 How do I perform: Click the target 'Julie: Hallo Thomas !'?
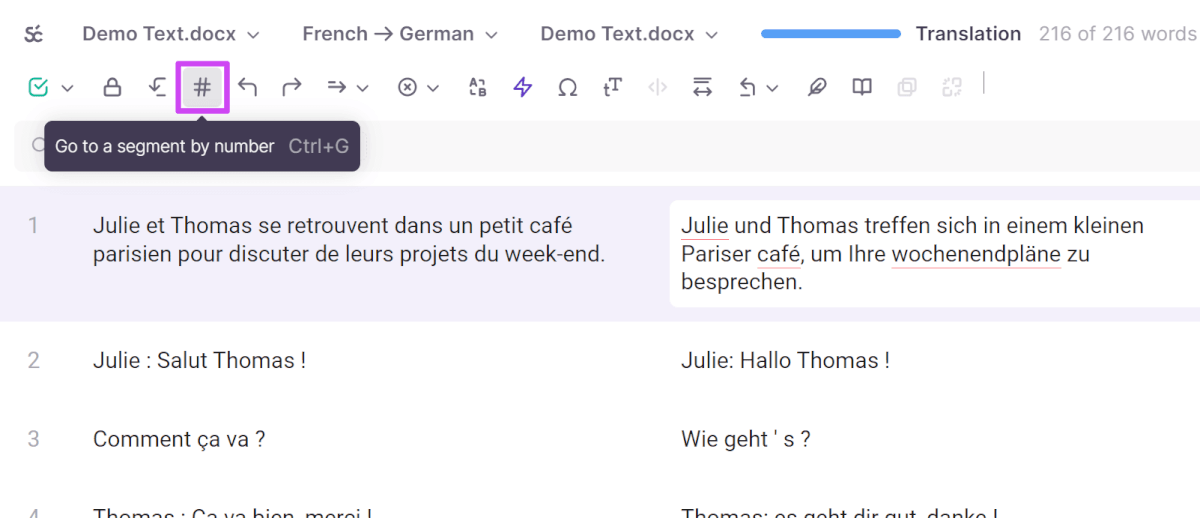pos(785,360)
